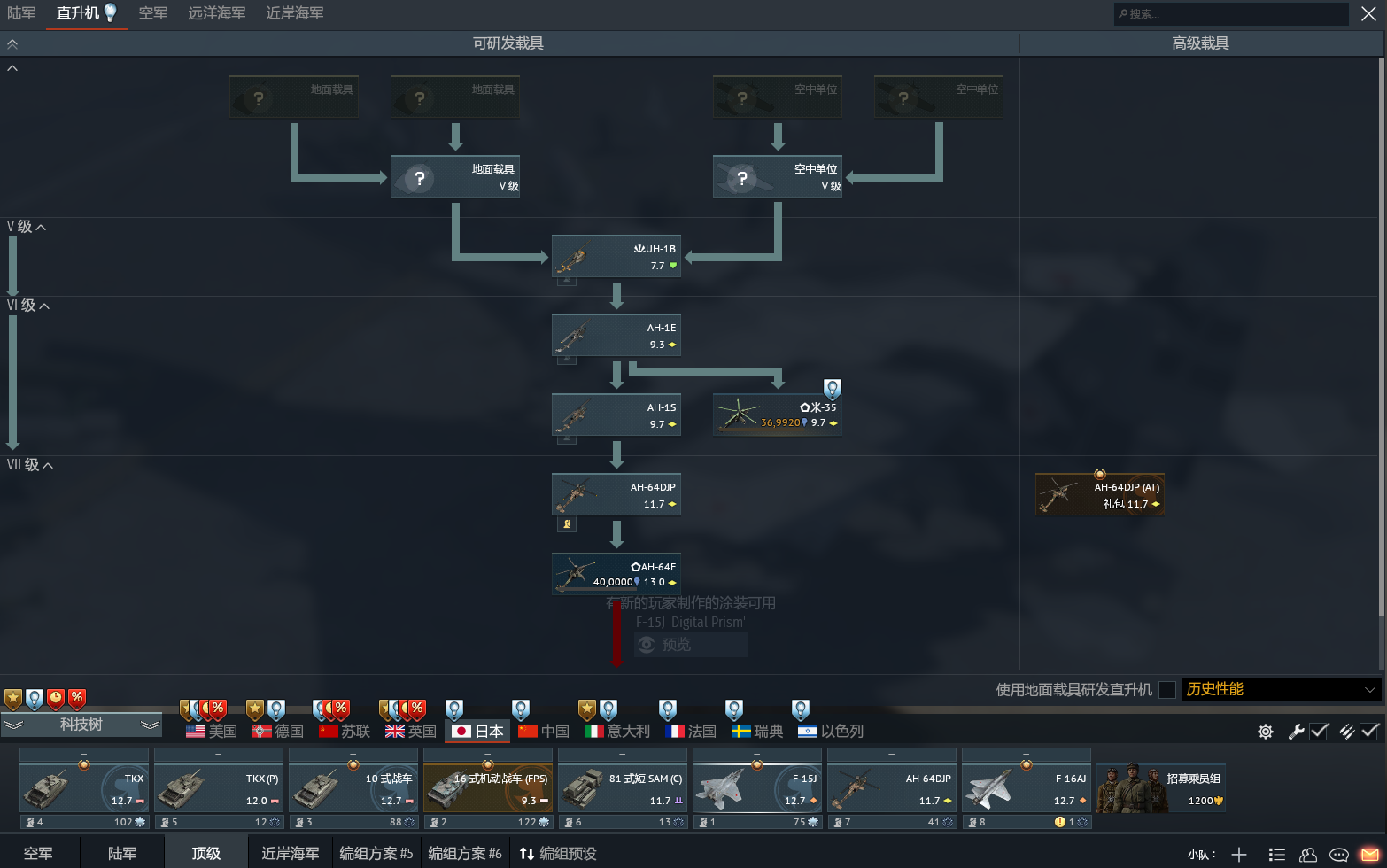Switch to 编组方案 #5 preset
This screenshot has height=868, width=1387.
click(376, 854)
